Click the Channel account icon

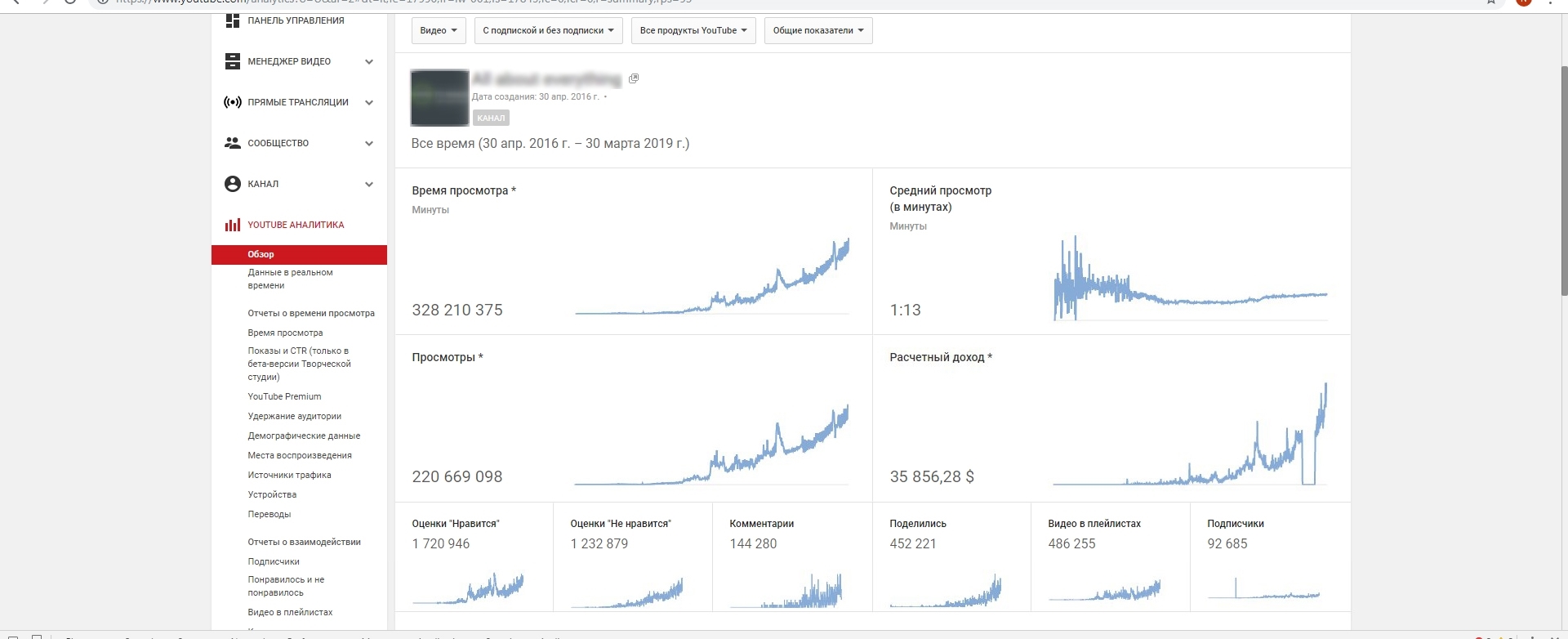pyautogui.click(x=233, y=184)
